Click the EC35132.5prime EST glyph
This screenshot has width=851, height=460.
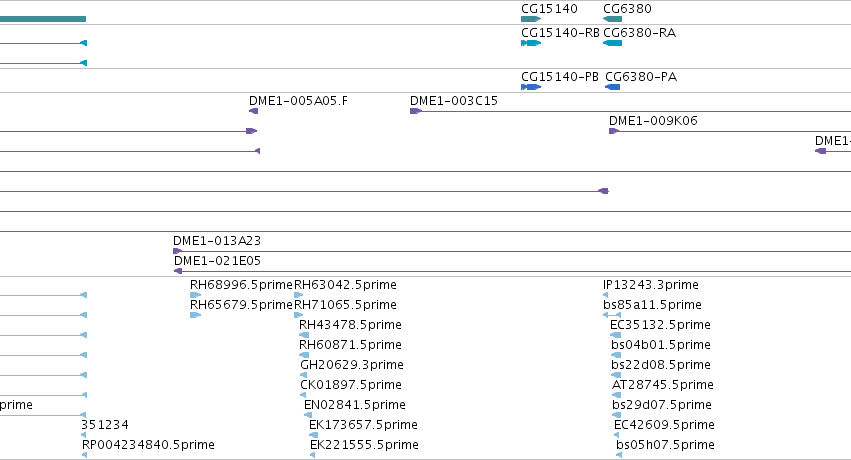pyautogui.click(x=615, y=335)
